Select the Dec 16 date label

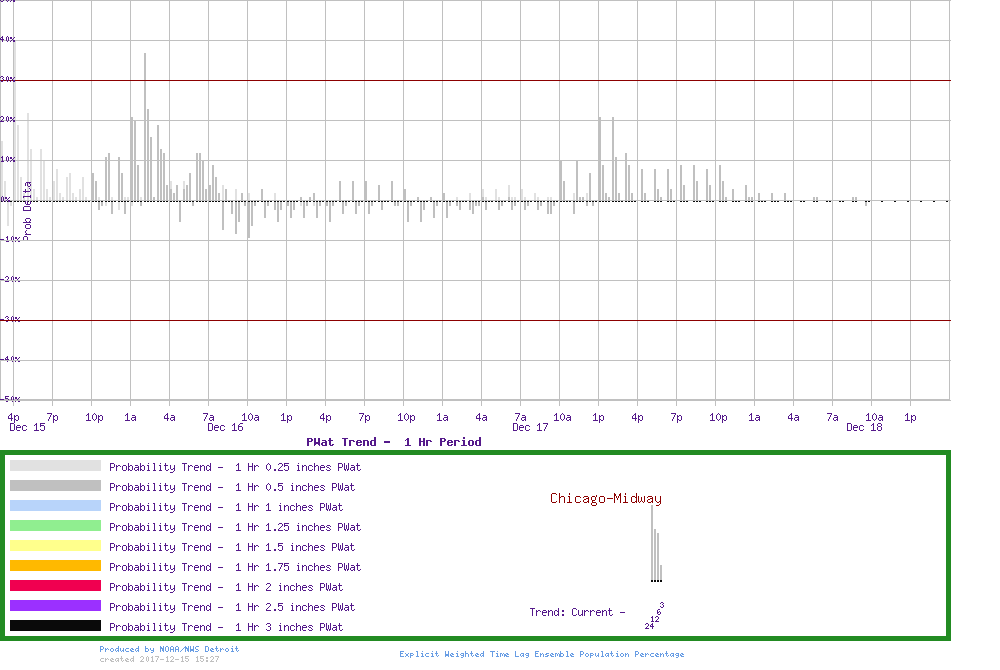click(225, 428)
